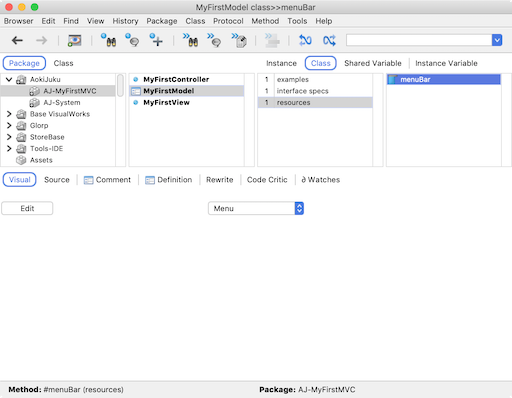Click the shuffle crossed-arrows toolbar icon
The height and width of the screenshot is (398, 512).
pos(329,40)
